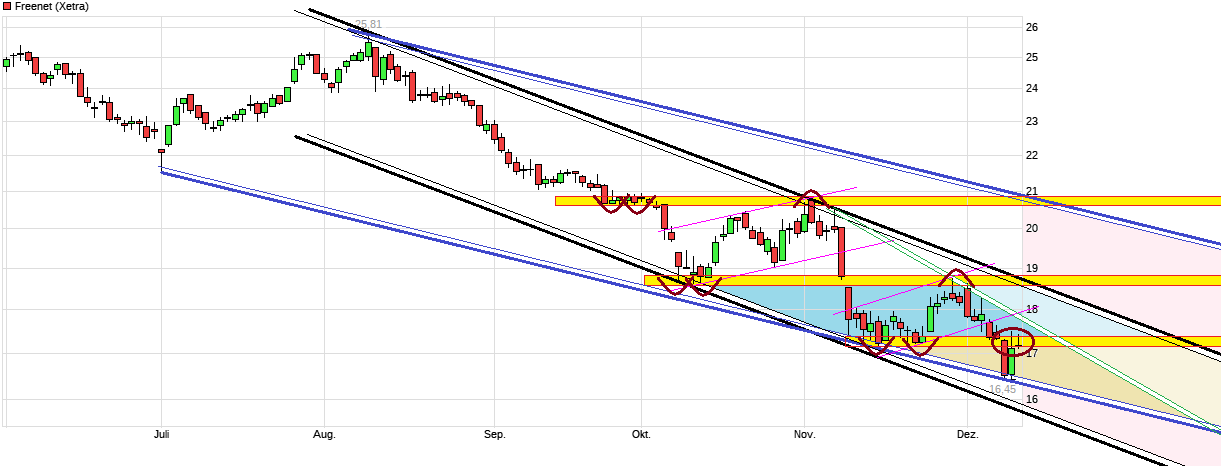The width and height of the screenshot is (1221, 466).
Task: Click the red legend square beside Freenet
Action: point(6,6)
